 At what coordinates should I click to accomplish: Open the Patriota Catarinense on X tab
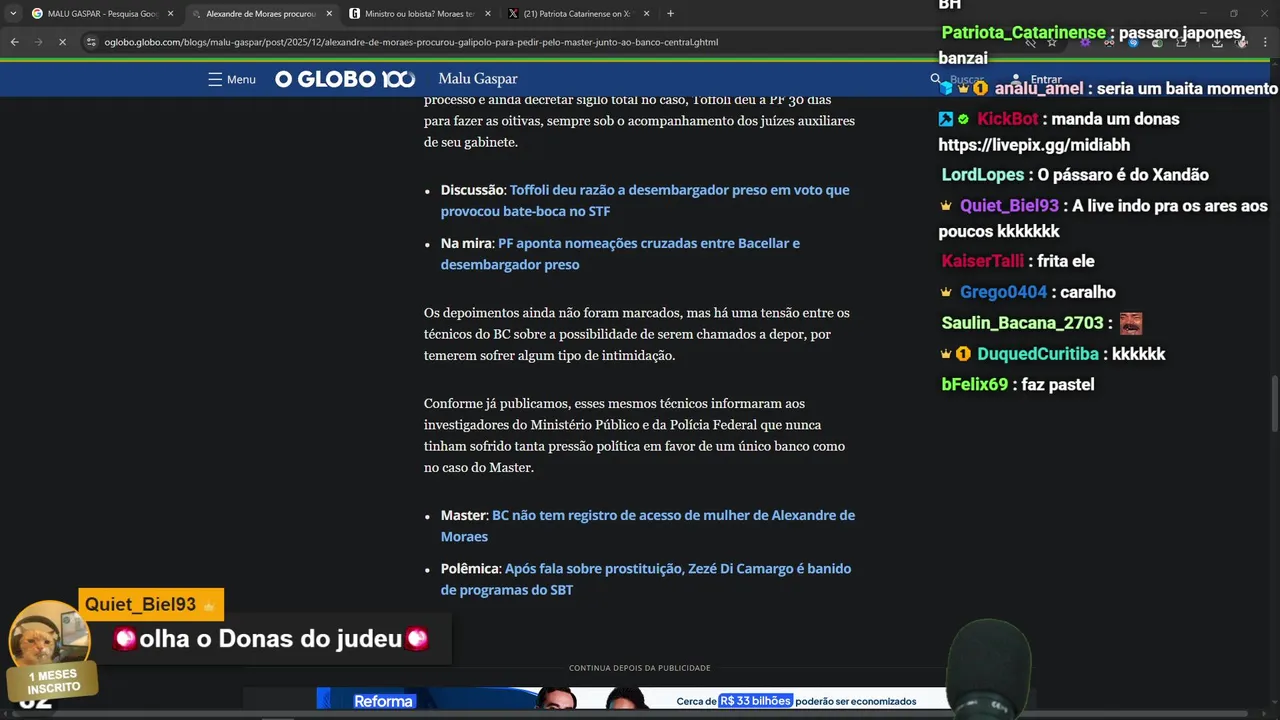[x=577, y=14]
